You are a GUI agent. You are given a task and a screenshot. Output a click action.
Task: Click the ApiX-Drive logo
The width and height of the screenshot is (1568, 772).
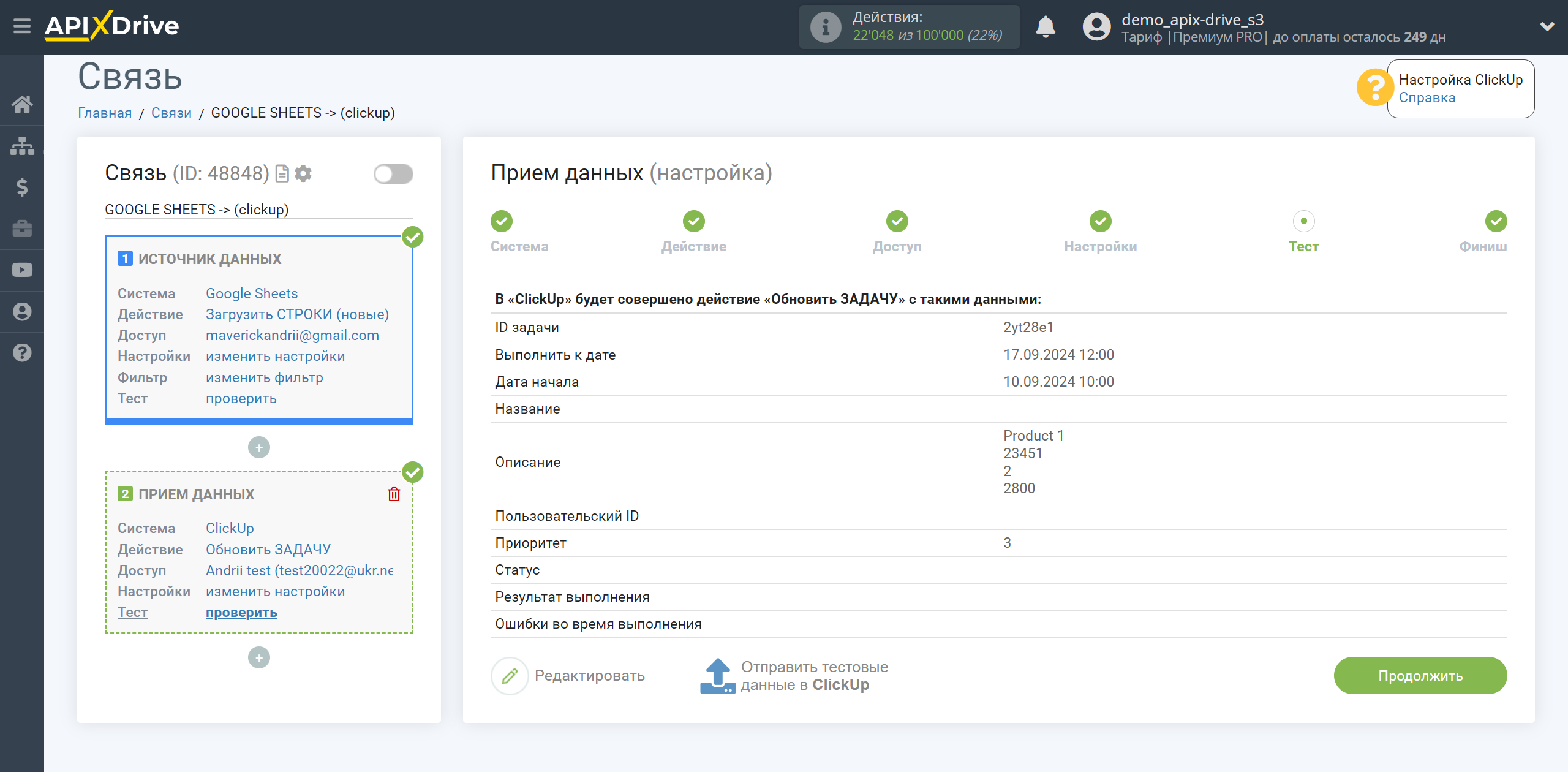coord(111,26)
